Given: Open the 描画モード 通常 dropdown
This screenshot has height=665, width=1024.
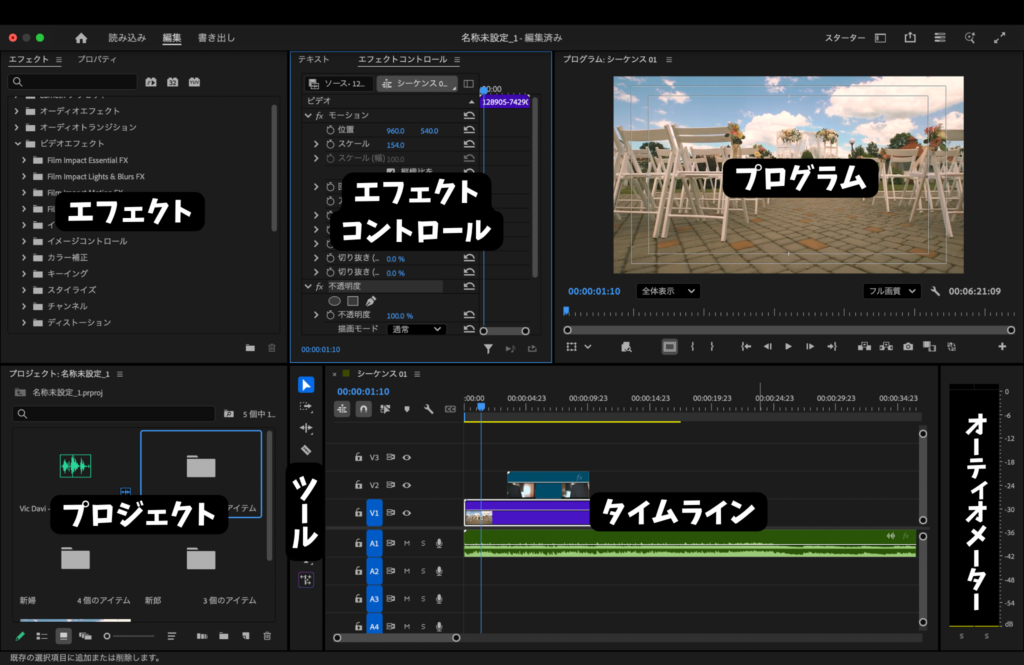Looking at the screenshot, I should (417, 329).
